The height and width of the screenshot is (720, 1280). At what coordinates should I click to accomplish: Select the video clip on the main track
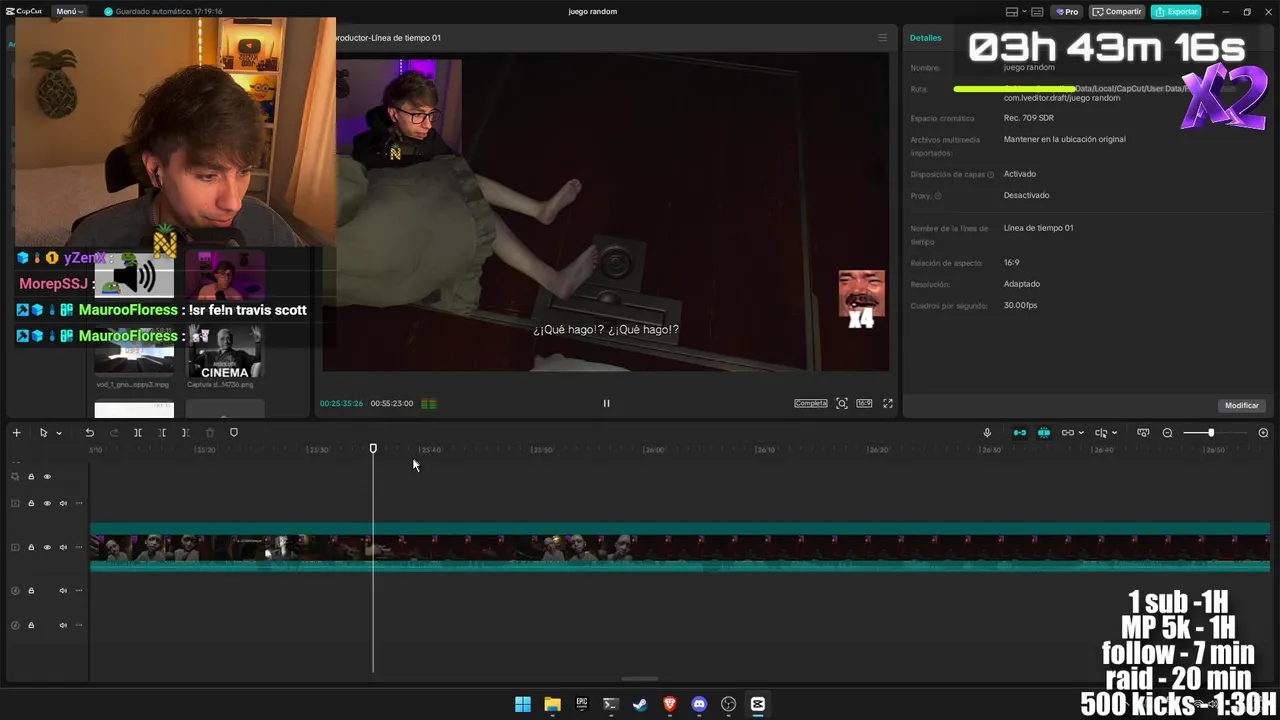click(x=680, y=548)
